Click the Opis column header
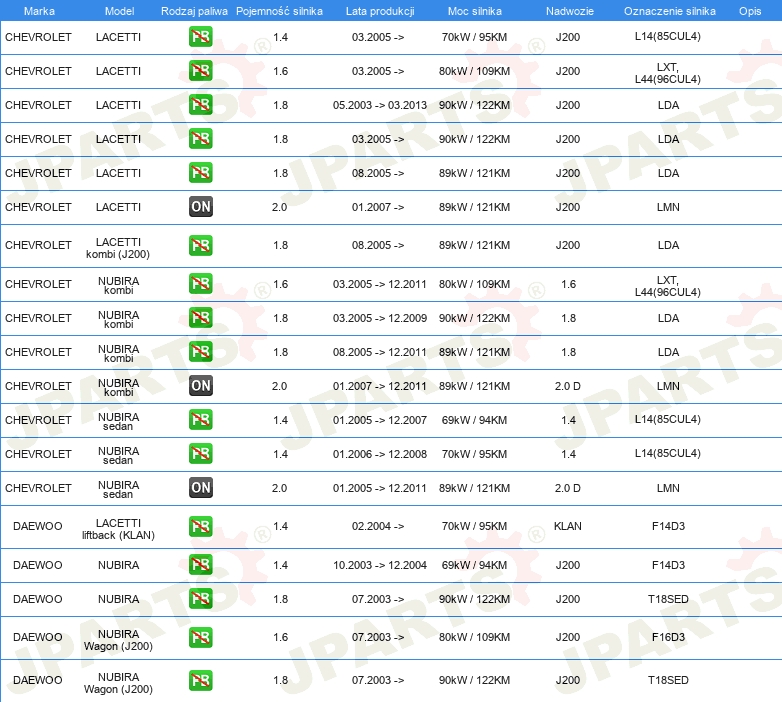This screenshot has width=782, height=702. [x=749, y=10]
